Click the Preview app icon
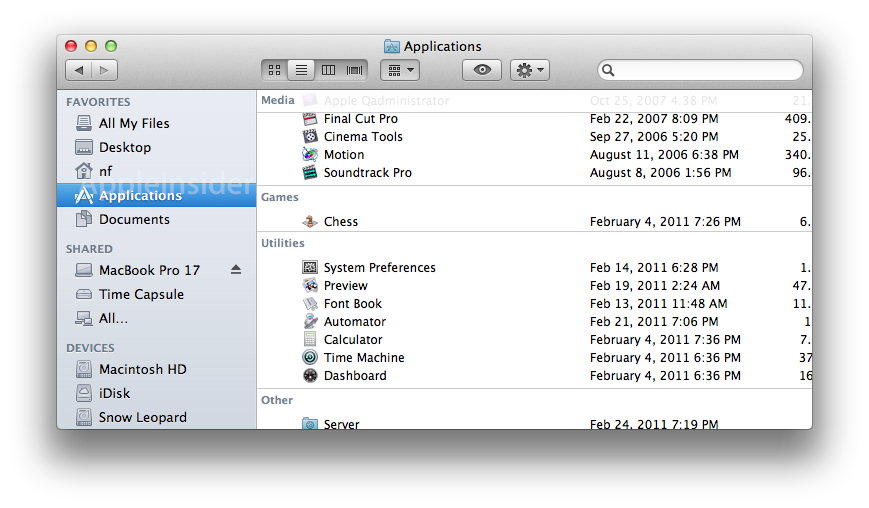This screenshot has width=869, height=508. [310, 286]
